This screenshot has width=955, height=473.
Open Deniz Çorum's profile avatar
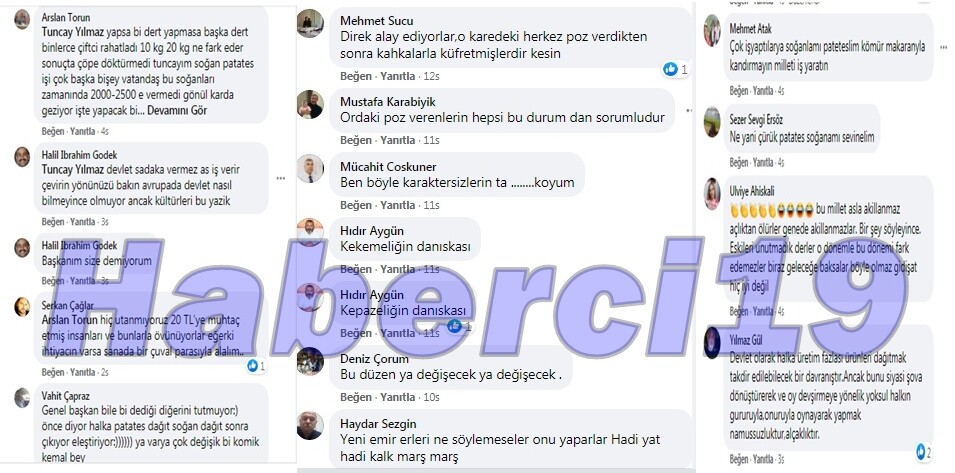point(310,361)
